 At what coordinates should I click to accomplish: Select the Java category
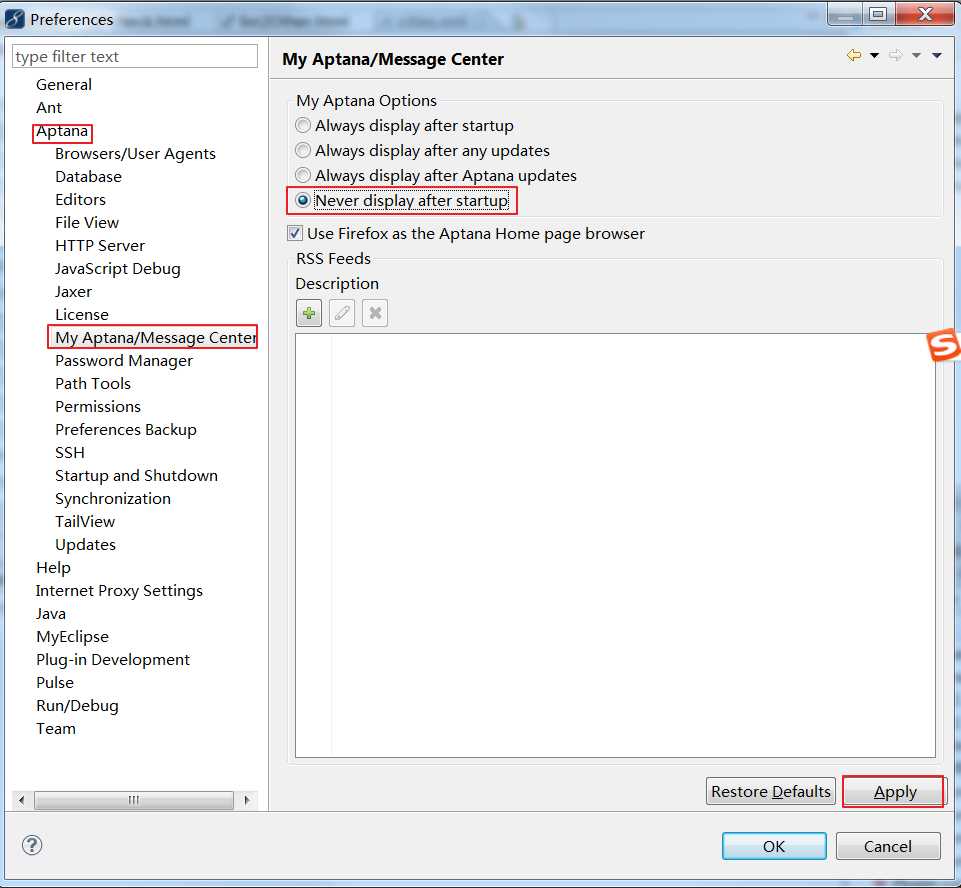[x=51, y=614]
